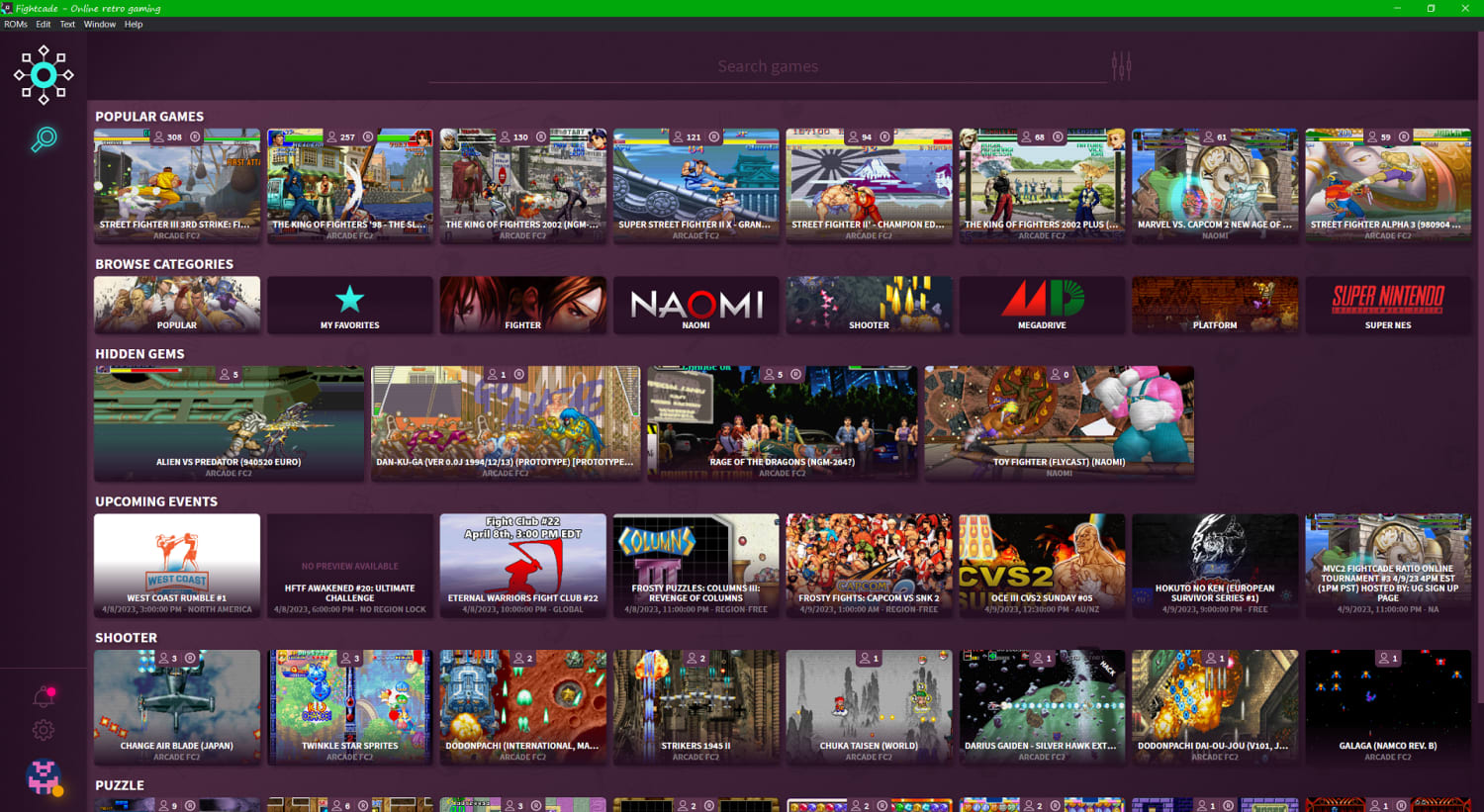Image resolution: width=1484 pixels, height=812 pixels.
Task: Browse the Super NES category
Action: click(x=1388, y=305)
